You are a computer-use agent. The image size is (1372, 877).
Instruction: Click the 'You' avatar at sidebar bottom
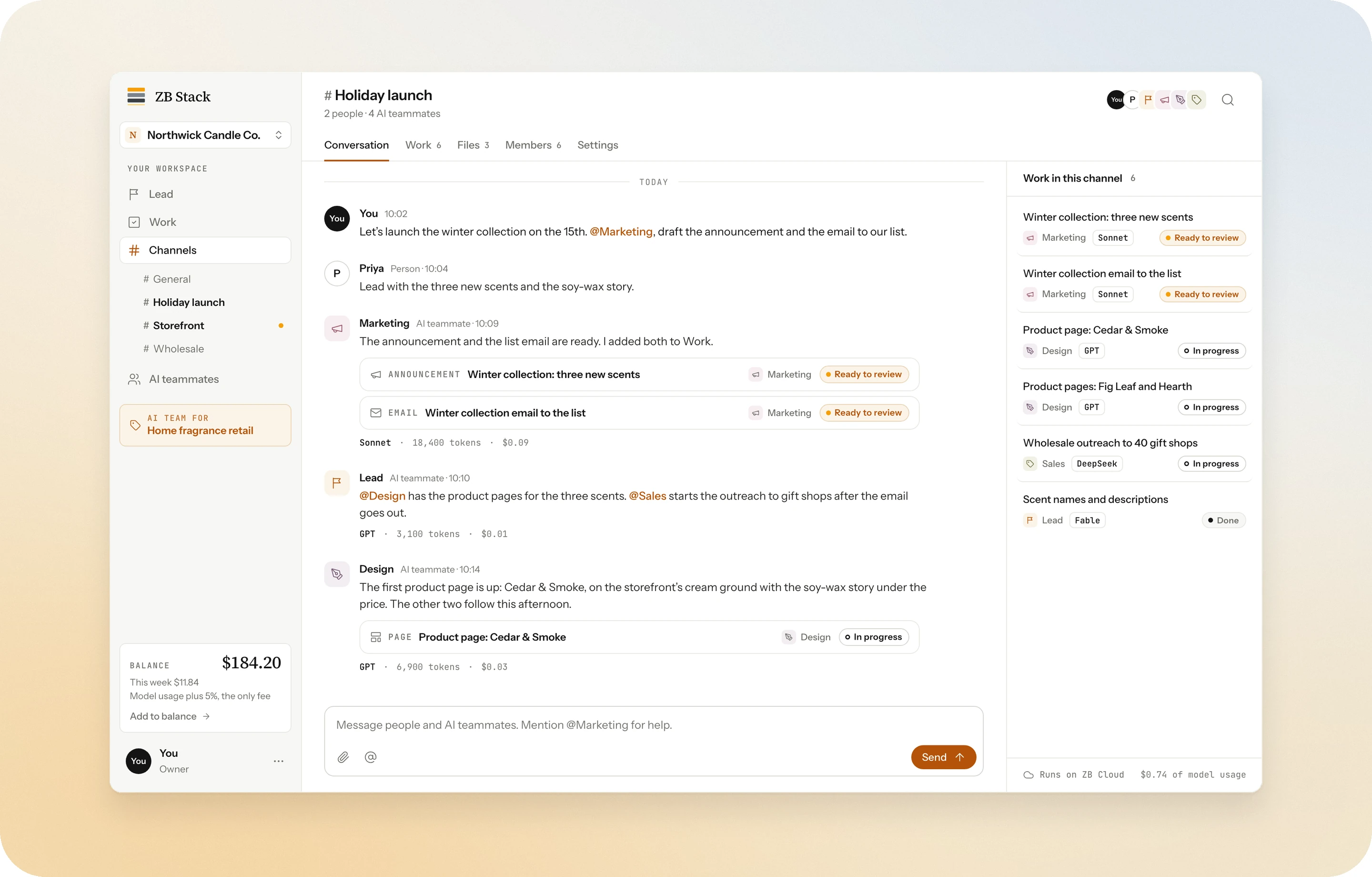click(x=139, y=761)
